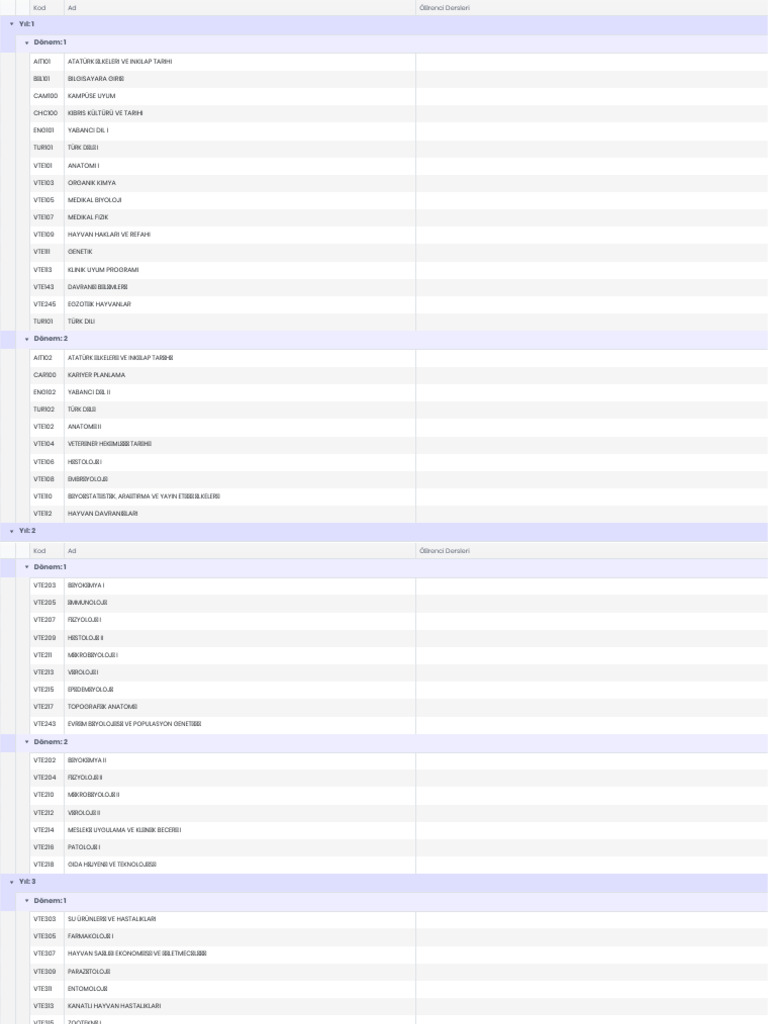Collapse Dönem:2 under Yıl:1
The height and width of the screenshot is (1024, 768).
27,339
